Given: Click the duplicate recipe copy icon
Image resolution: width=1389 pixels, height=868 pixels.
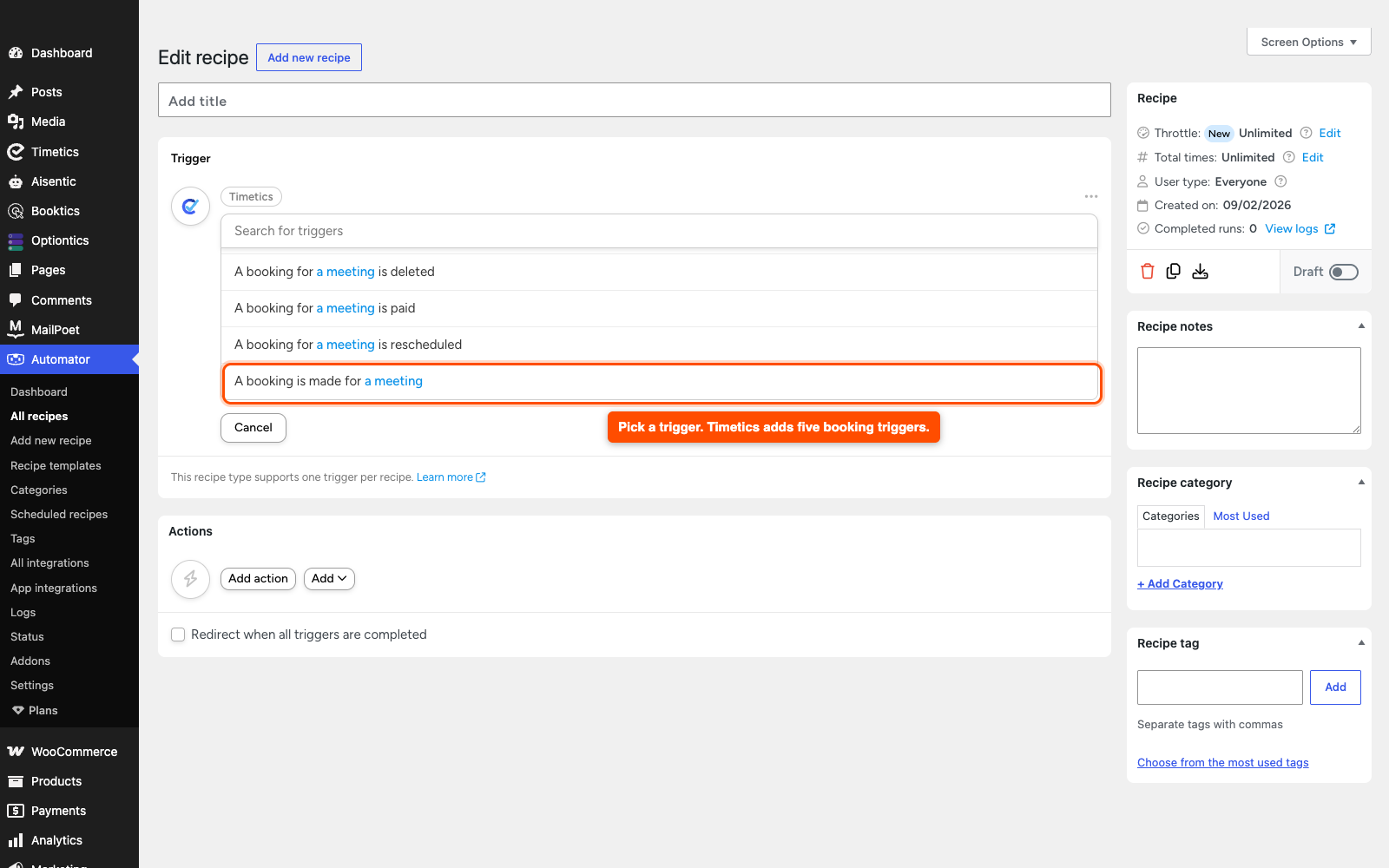Looking at the screenshot, I should click(x=1174, y=272).
